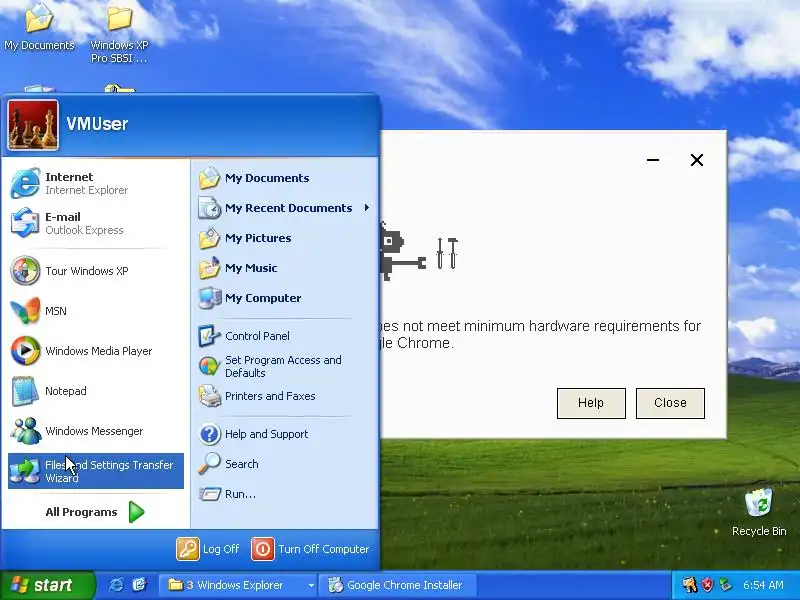Open Help and Support icon
Image resolution: width=800 pixels, height=600 pixels.
pyautogui.click(x=210, y=434)
